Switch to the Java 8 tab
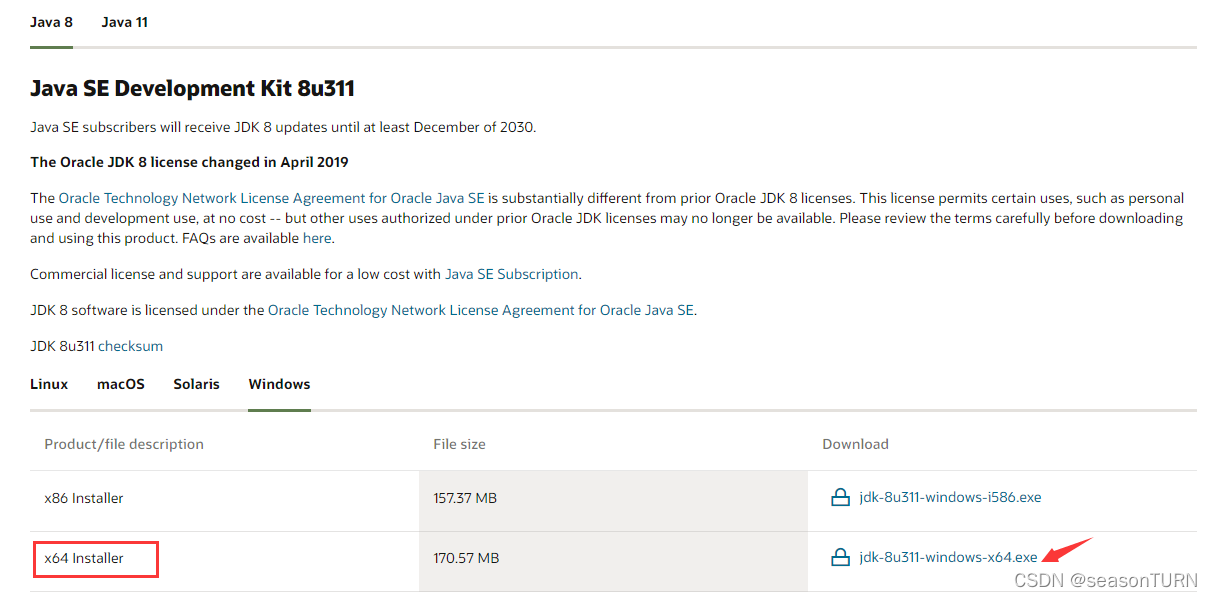This screenshot has height=597, width=1212. [x=51, y=22]
